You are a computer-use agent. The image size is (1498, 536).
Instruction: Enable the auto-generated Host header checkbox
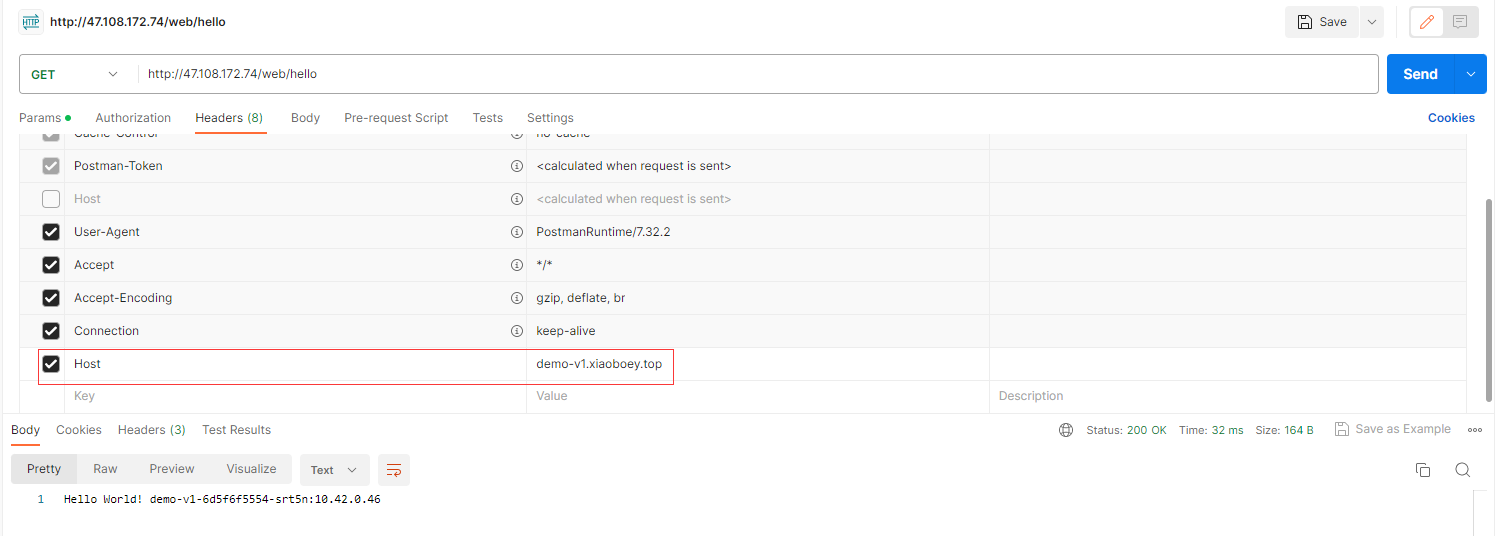coord(51,199)
